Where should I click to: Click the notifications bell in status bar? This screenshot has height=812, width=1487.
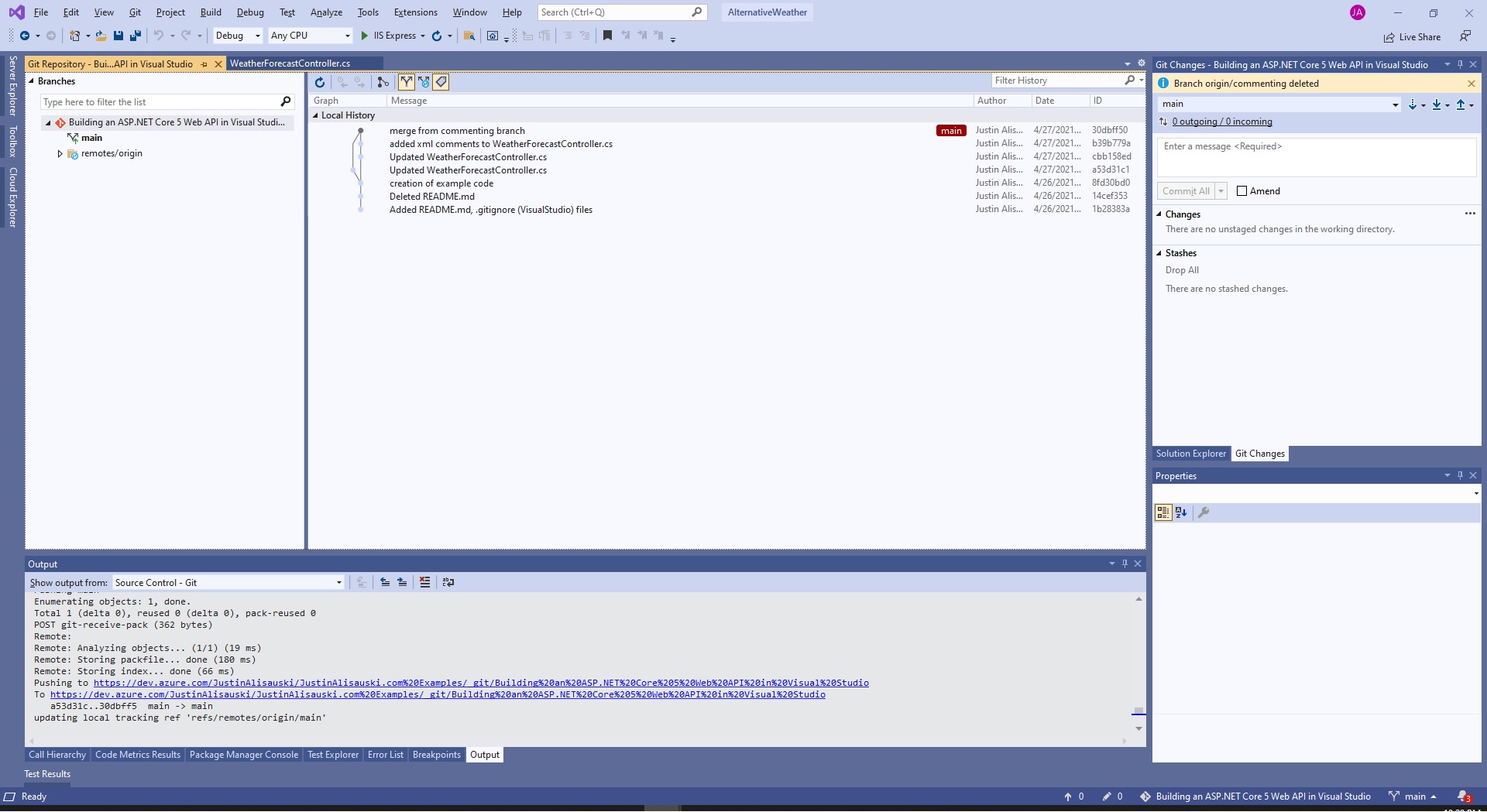[1463, 797]
